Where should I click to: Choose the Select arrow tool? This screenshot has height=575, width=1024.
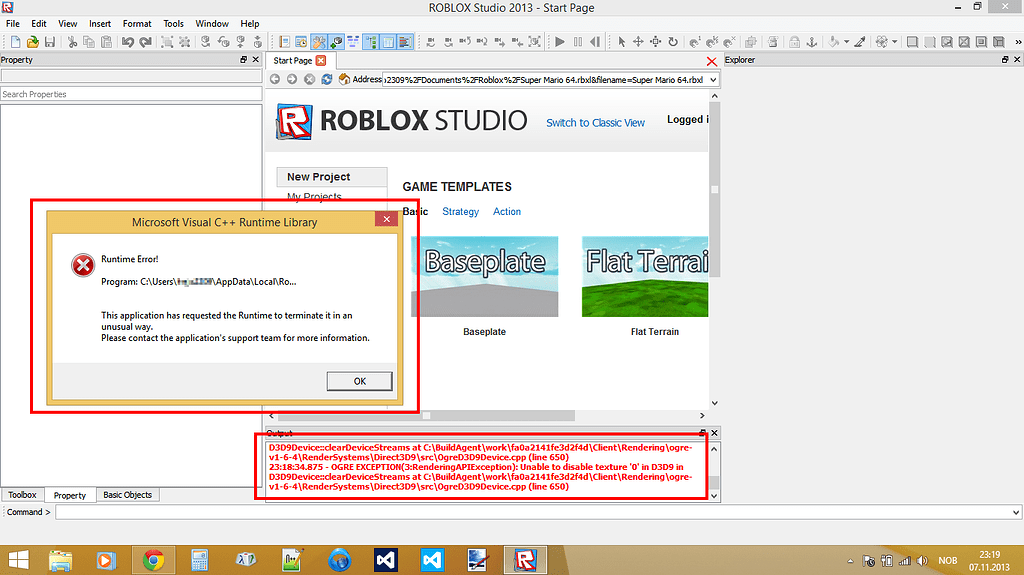tap(621, 42)
